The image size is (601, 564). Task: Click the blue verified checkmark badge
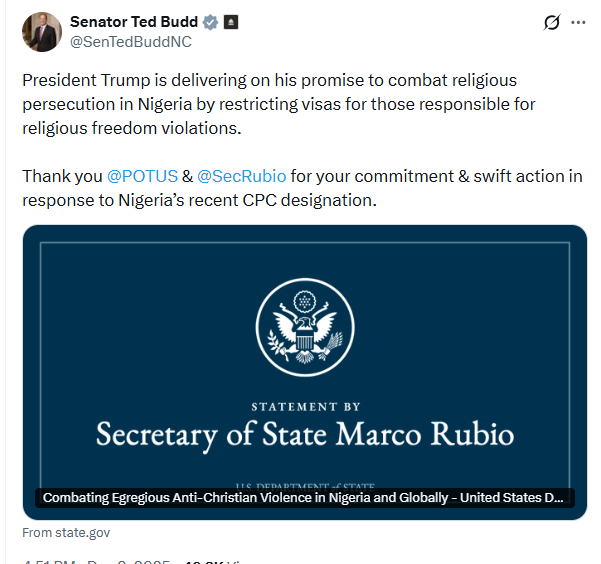211,22
